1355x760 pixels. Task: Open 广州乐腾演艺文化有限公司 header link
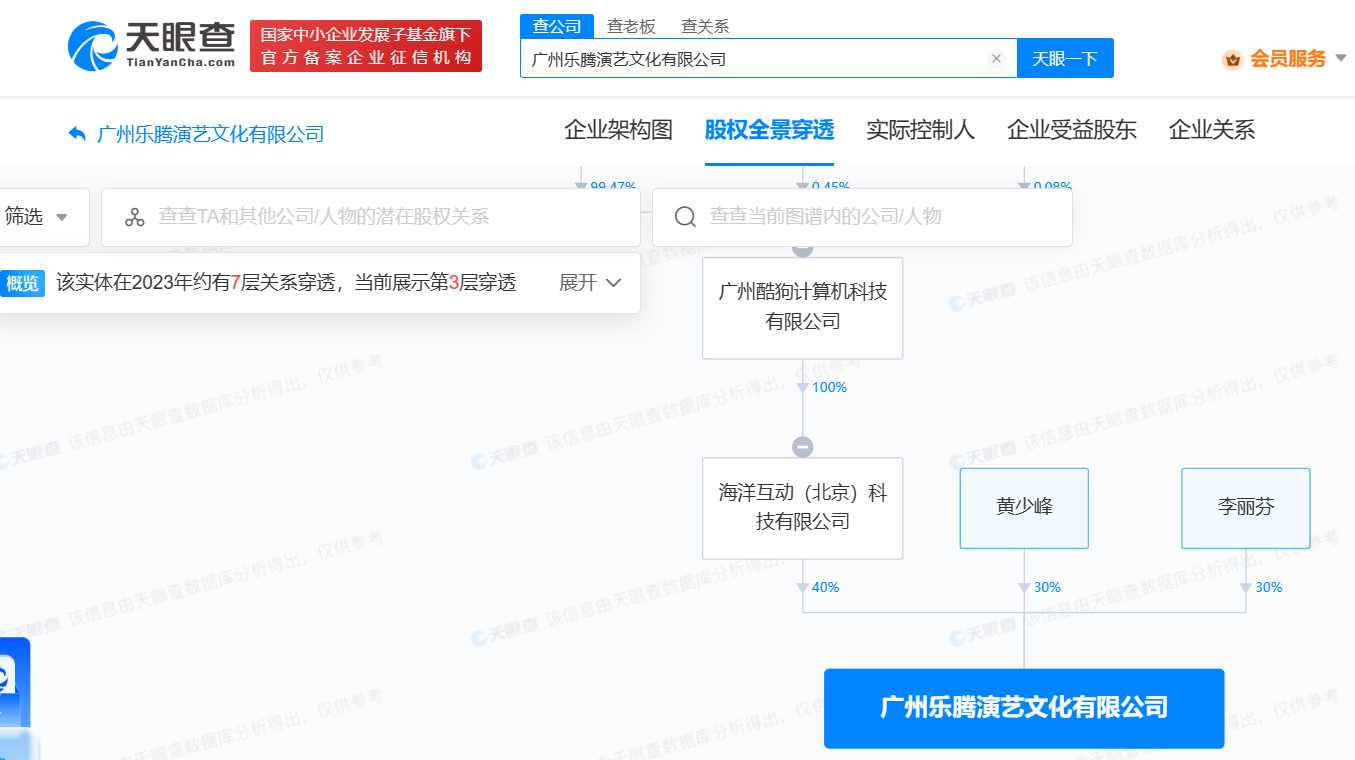point(210,134)
